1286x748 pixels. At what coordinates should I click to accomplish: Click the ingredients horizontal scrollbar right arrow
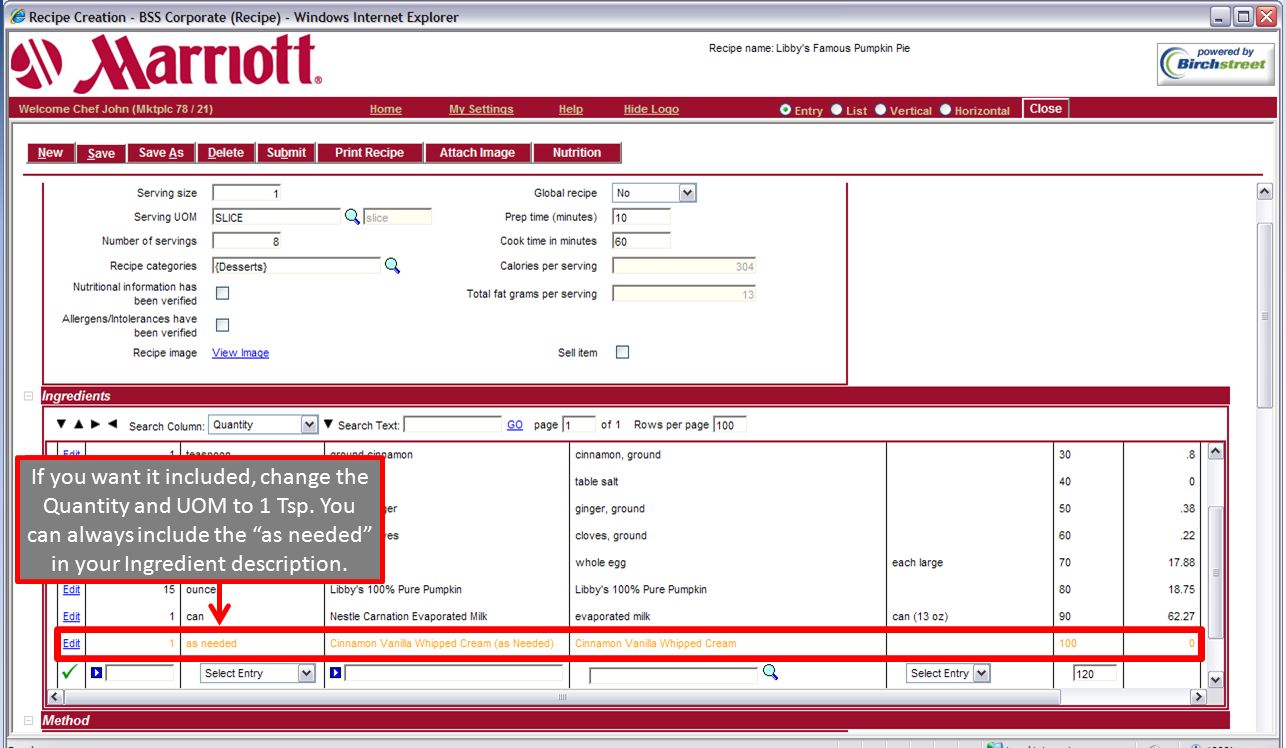point(1199,696)
